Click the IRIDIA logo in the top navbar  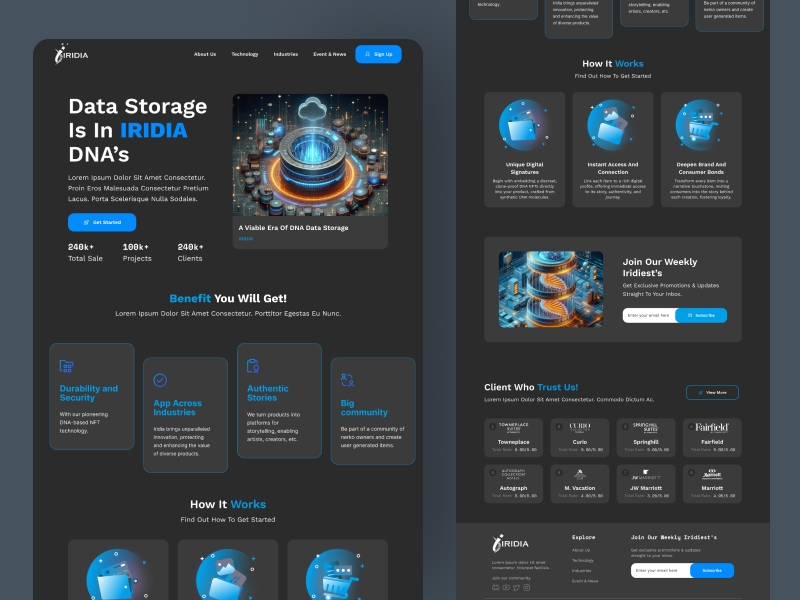click(71, 54)
